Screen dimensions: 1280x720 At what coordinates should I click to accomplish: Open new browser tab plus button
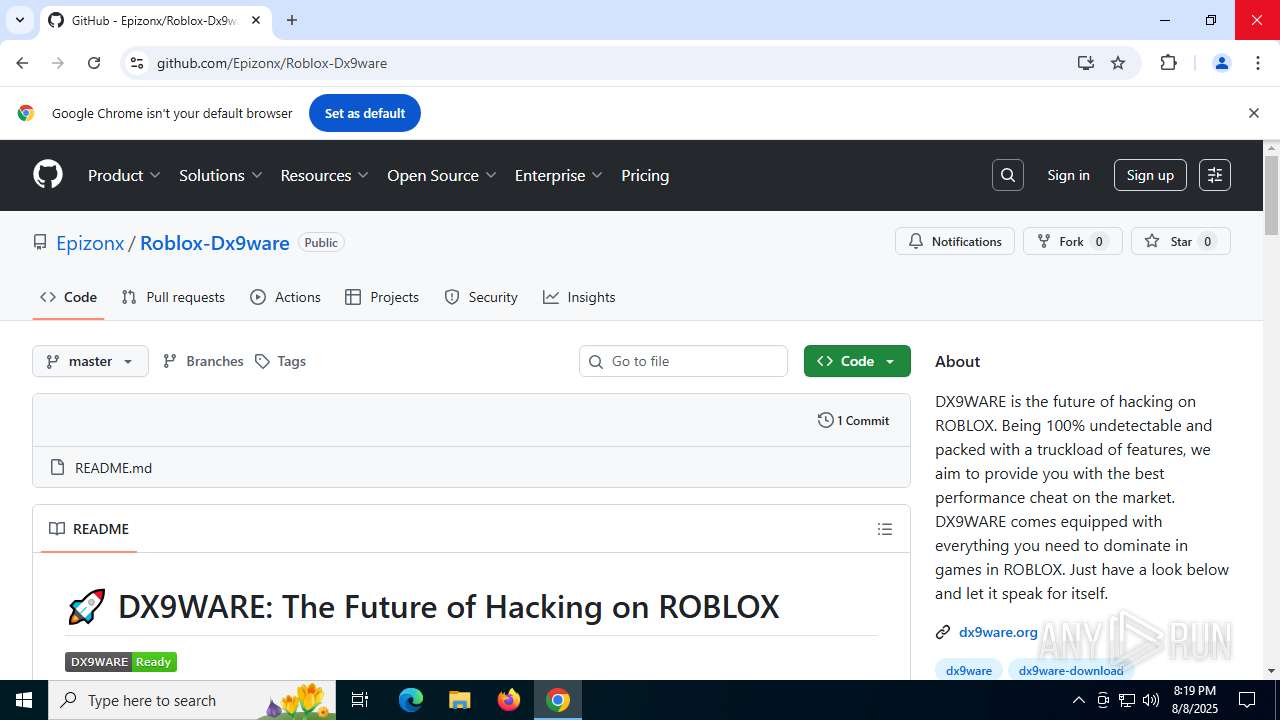291,20
